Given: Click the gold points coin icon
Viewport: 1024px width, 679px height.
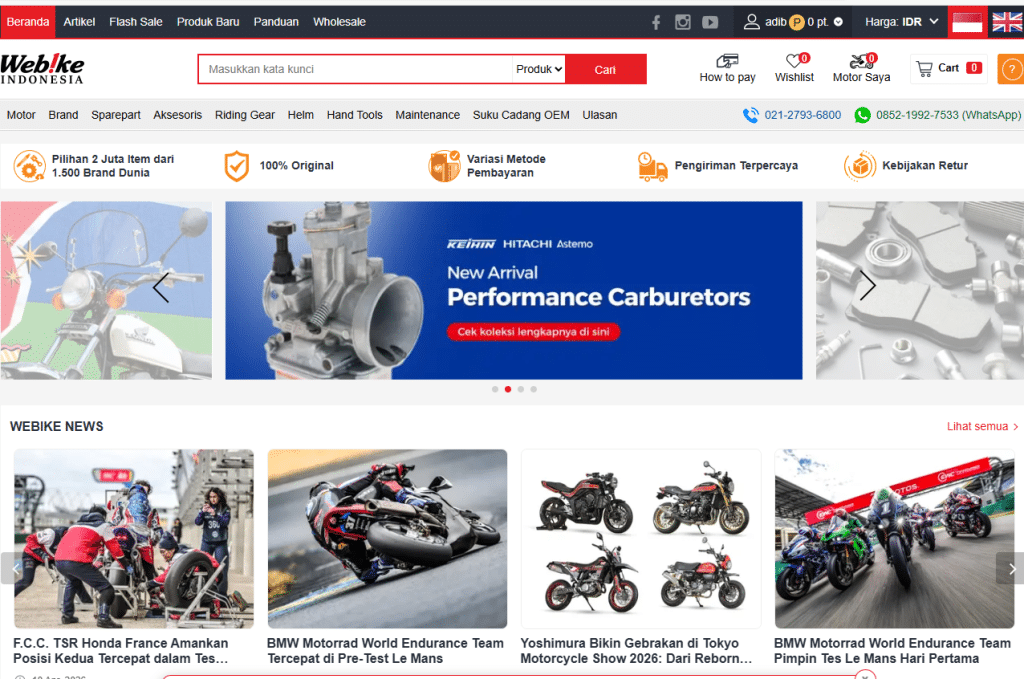Looking at the screenshot, I should pos(797,22).
